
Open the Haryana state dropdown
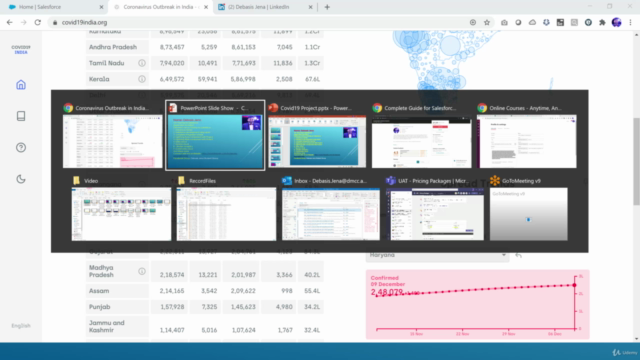[437, 255]
